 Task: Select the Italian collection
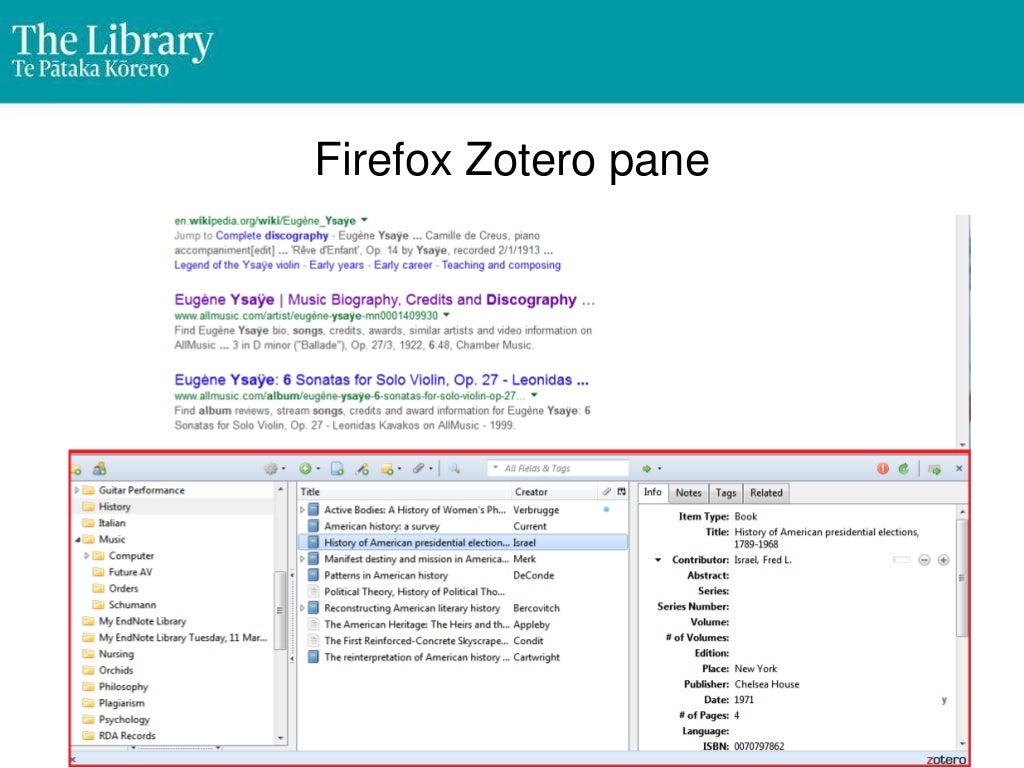click(112, 523)
